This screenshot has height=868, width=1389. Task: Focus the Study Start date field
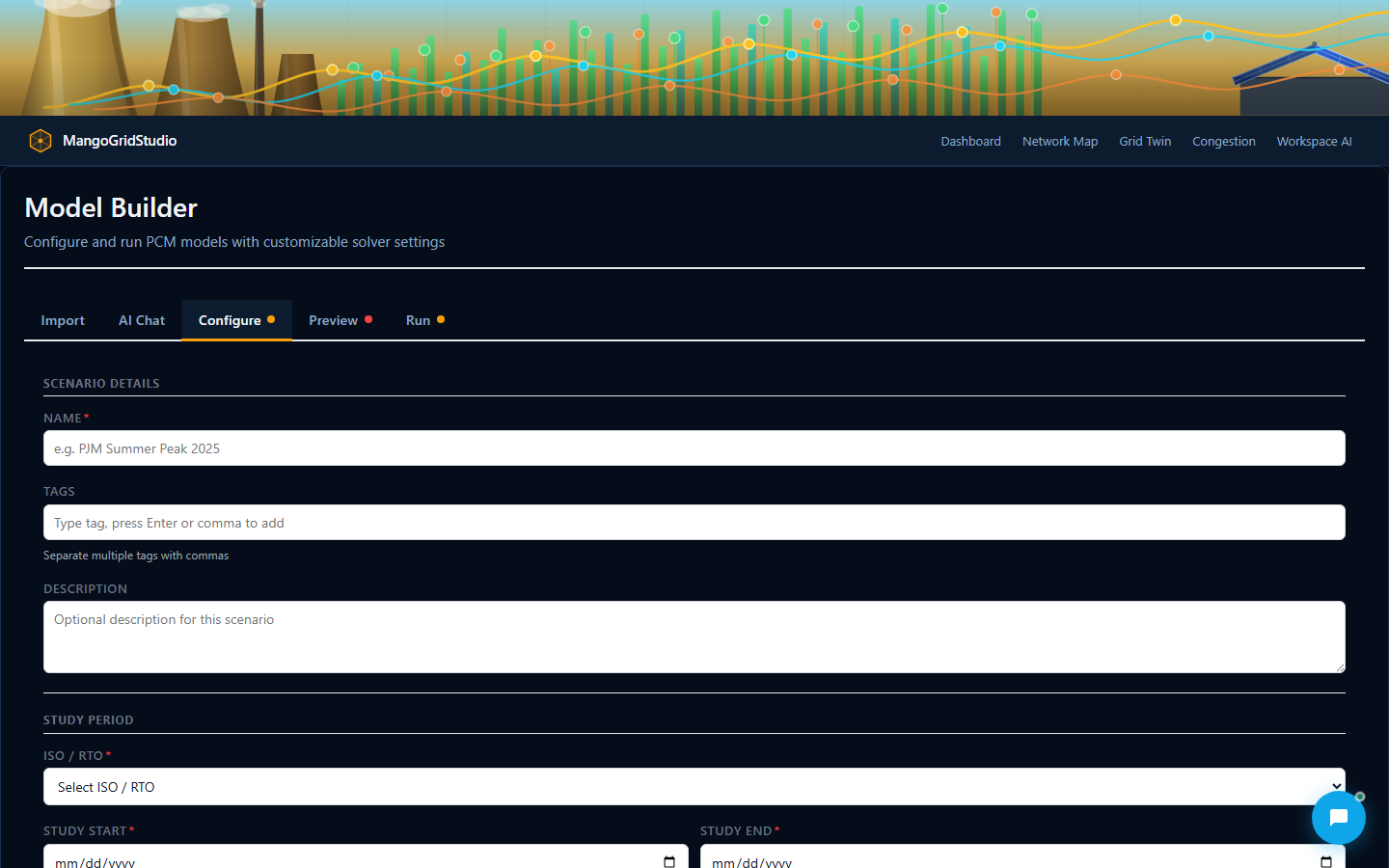[366, 857]
